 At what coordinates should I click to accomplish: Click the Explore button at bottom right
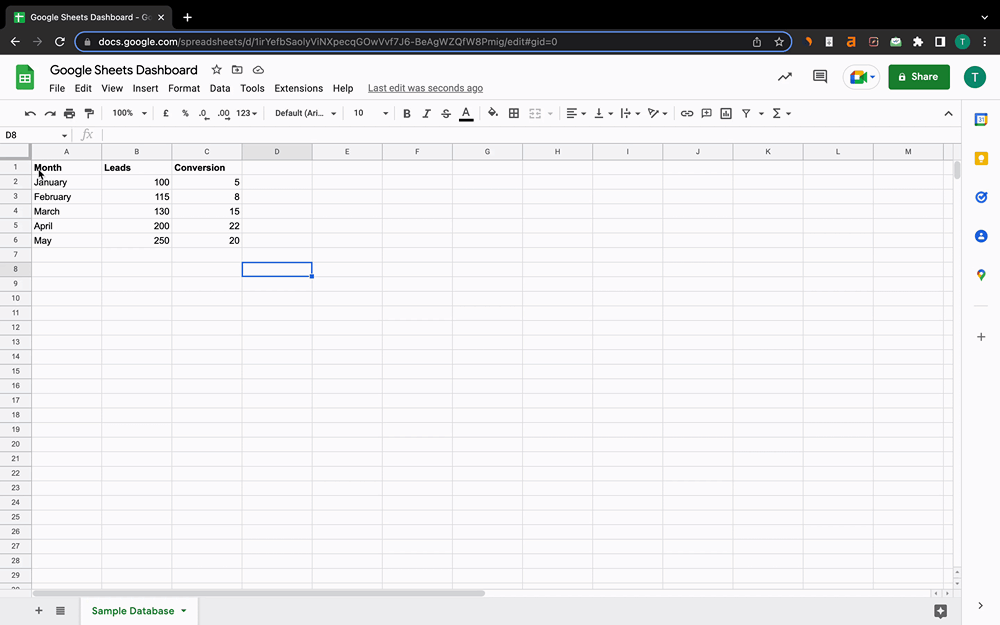click(x=940, y=611)
